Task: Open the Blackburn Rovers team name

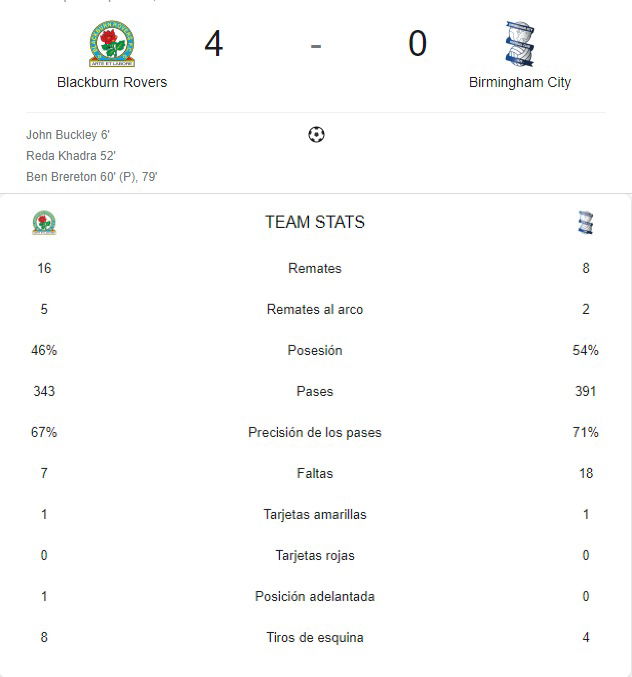Action: 112,82
